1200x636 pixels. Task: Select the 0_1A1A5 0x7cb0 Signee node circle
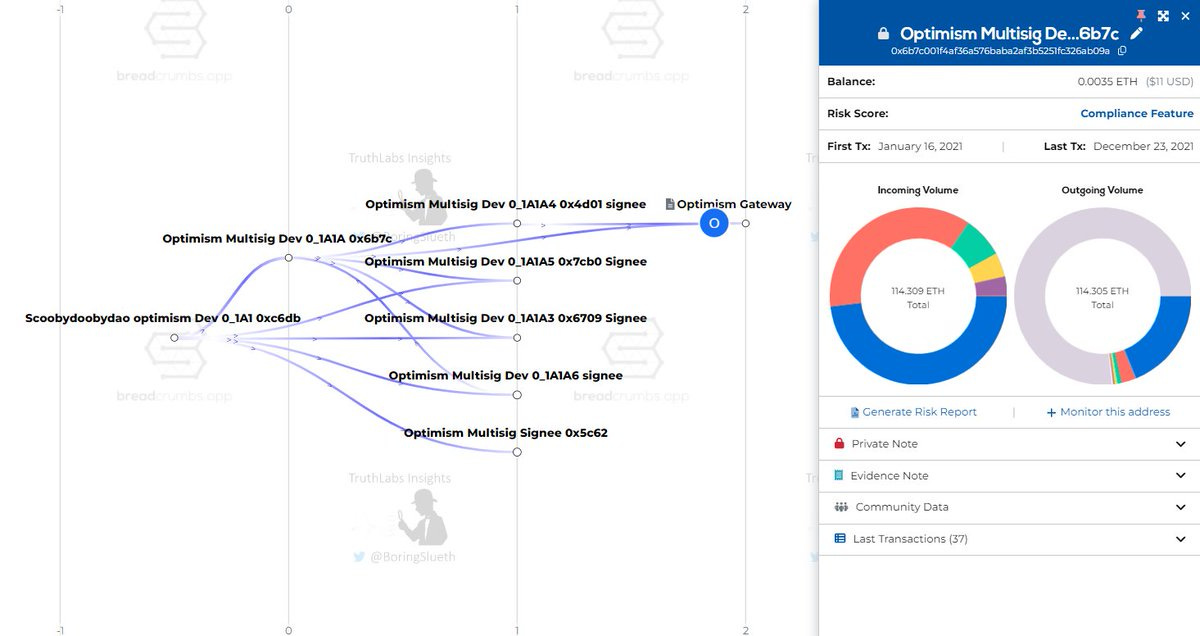click(517, 281)
